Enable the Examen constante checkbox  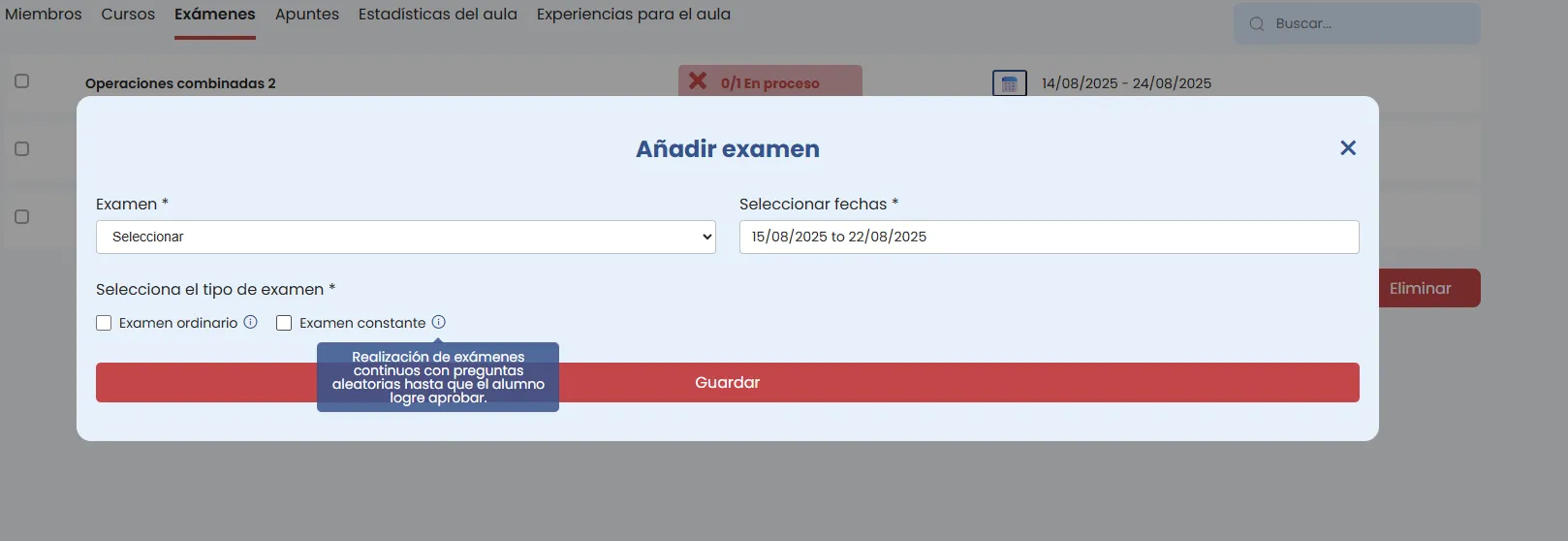click(284, 323)
